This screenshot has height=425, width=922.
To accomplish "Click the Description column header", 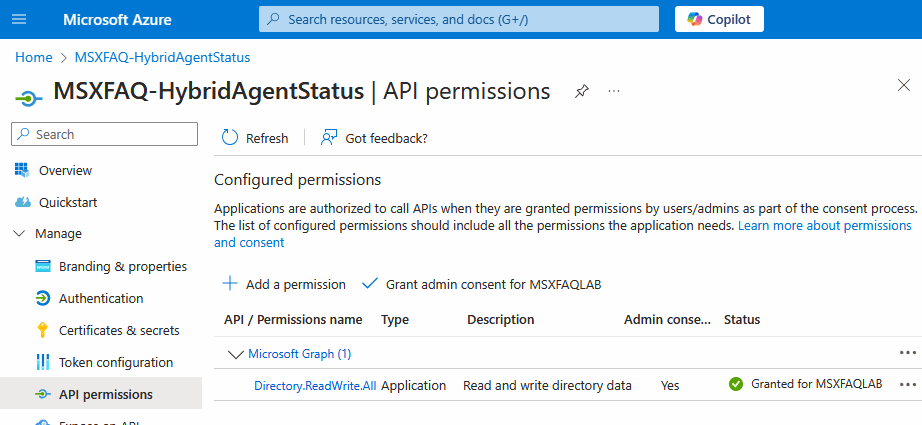I will click(500, 319).
